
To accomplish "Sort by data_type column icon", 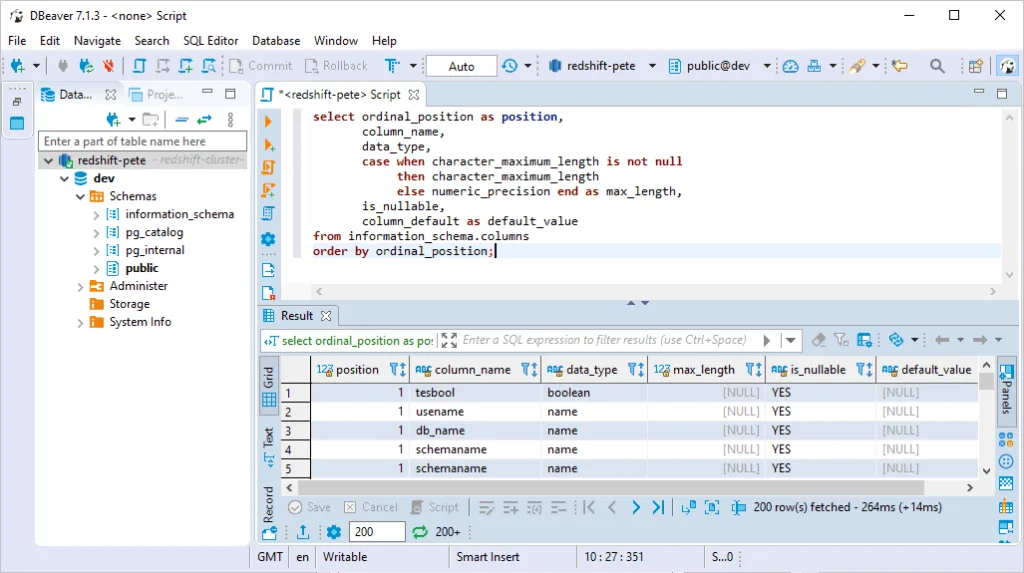I will [x=635, y=370].
